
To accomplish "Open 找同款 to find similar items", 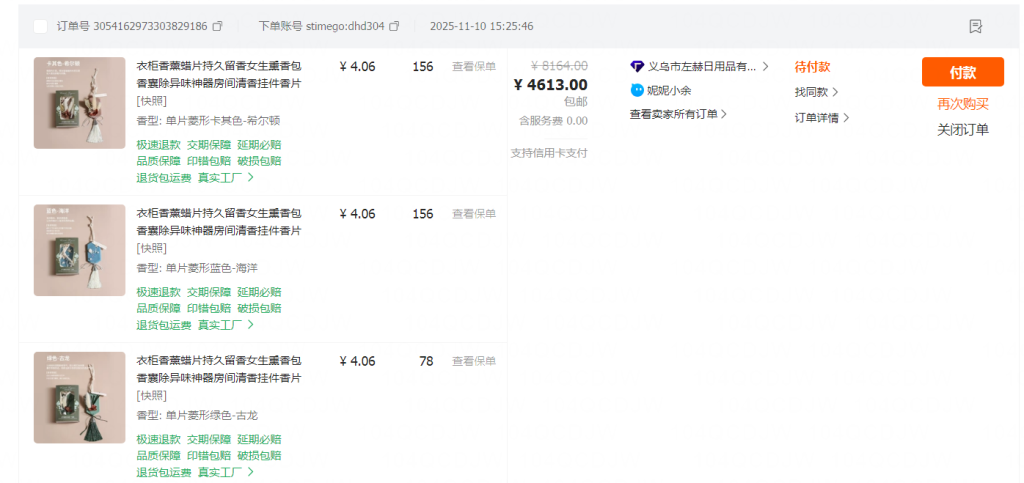I will [x=816, y=92].
